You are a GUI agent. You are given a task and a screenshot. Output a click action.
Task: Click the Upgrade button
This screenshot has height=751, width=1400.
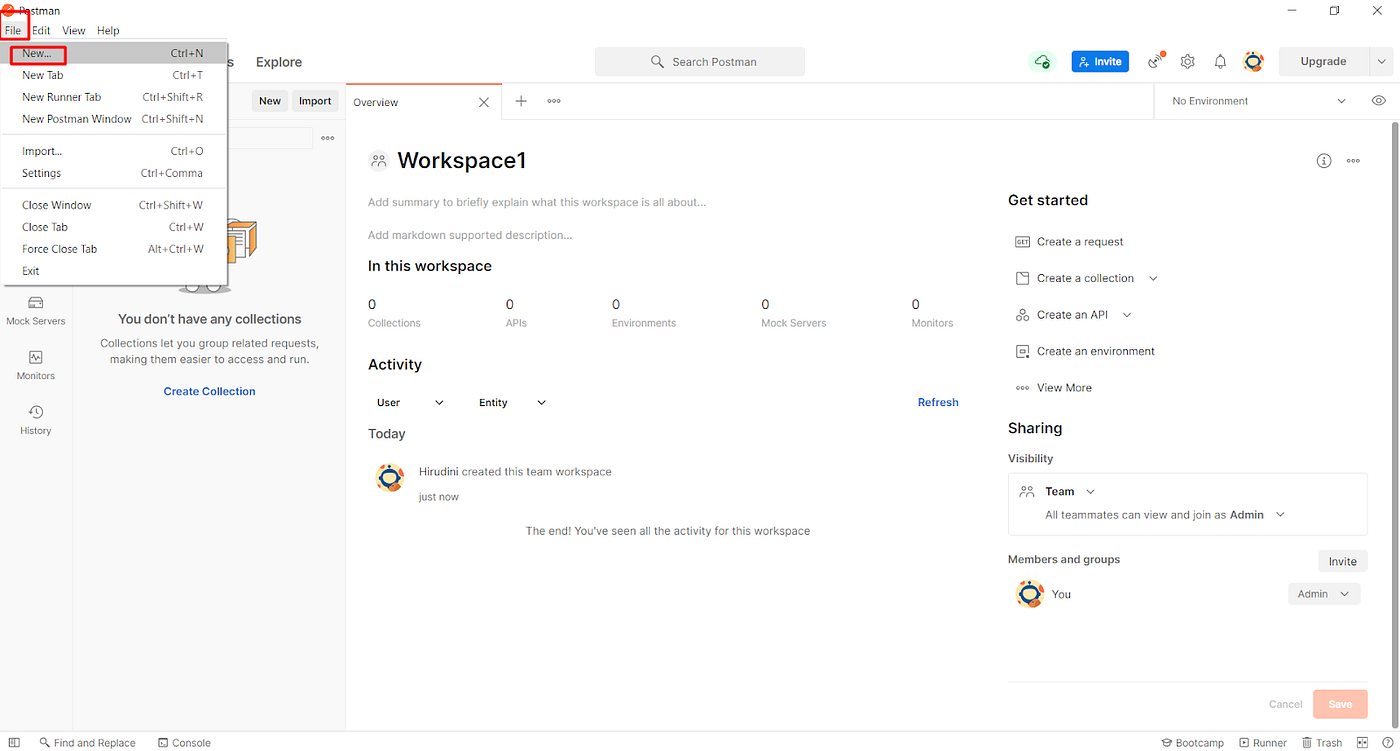click(x=1323, y=62)
